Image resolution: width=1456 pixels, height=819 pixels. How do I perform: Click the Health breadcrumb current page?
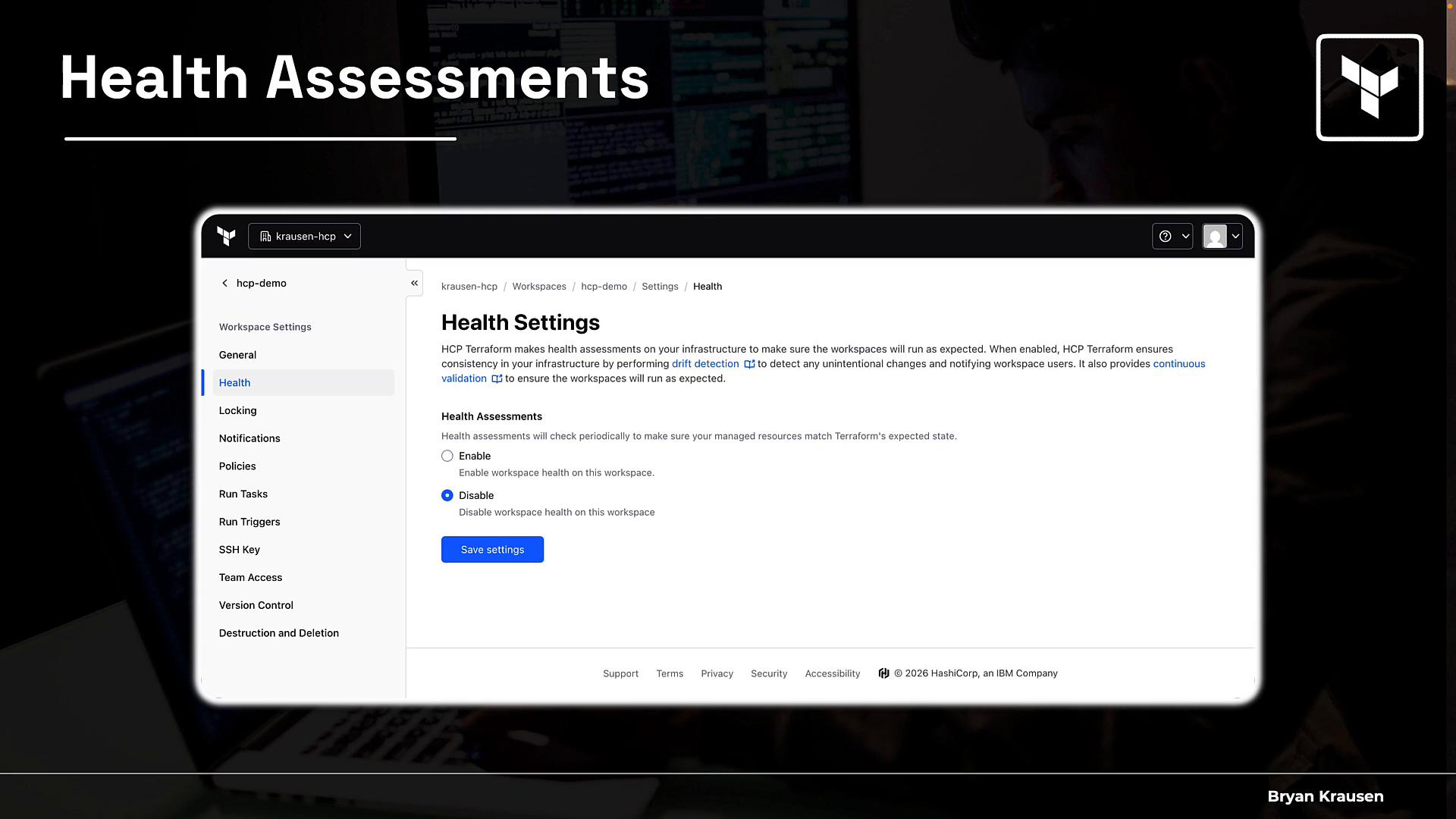[x=708, y=287]
